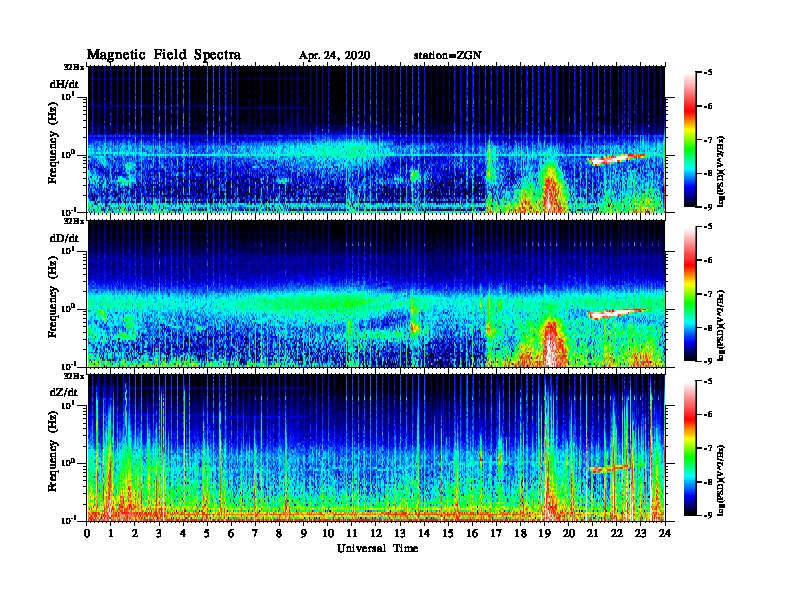Image resolution: width=792 pixels, height=612 pixels.
Task: Click the hour '19' tick label
Action: [544, 533]
